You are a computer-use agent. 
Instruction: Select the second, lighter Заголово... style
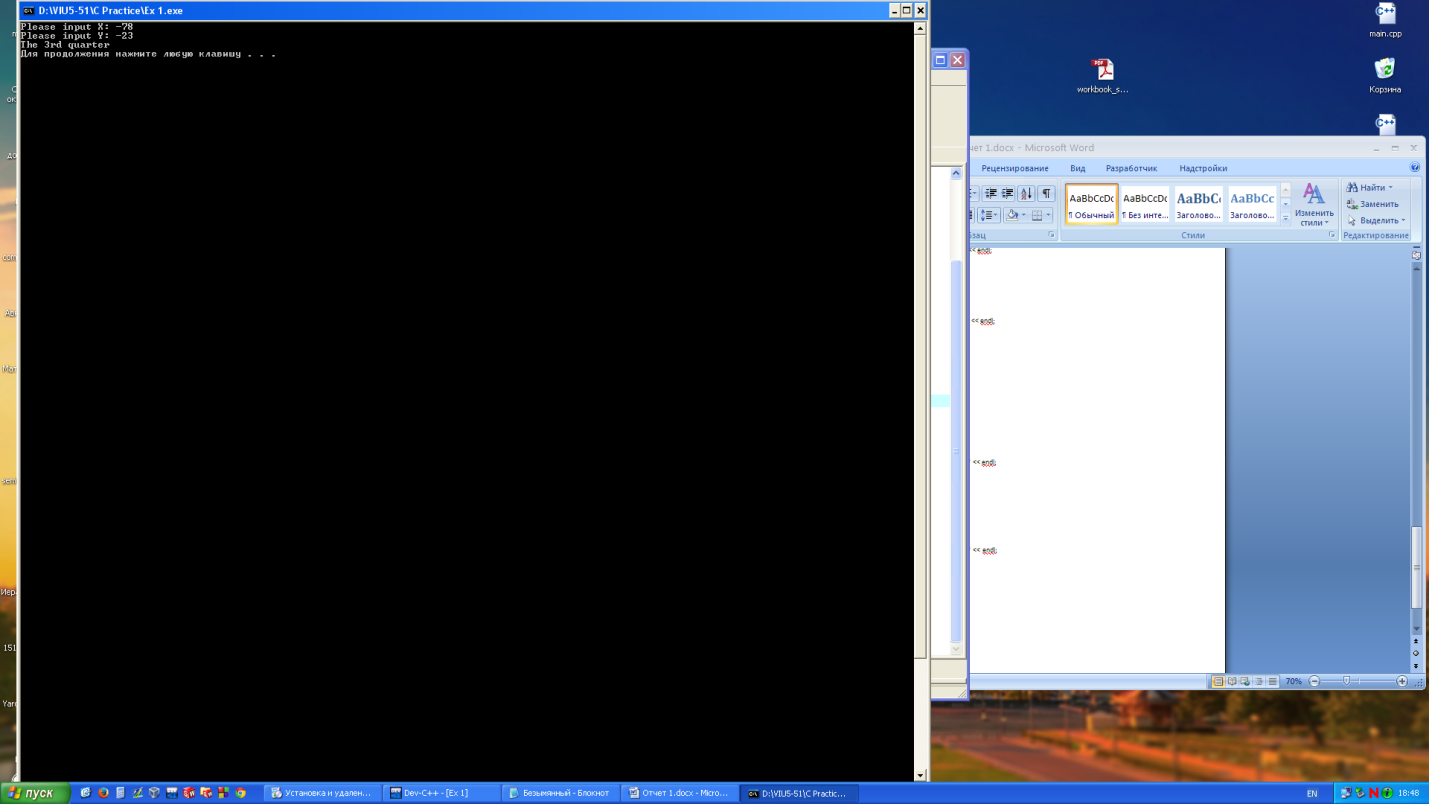[x=1252, y=204]
